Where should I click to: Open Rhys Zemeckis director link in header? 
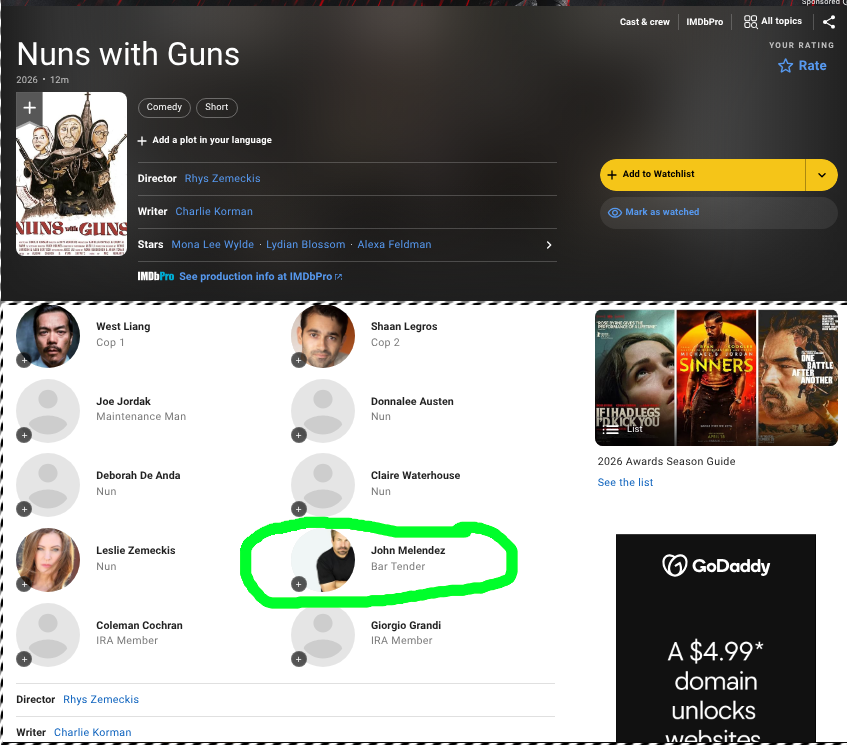click(x=223, y=179)
